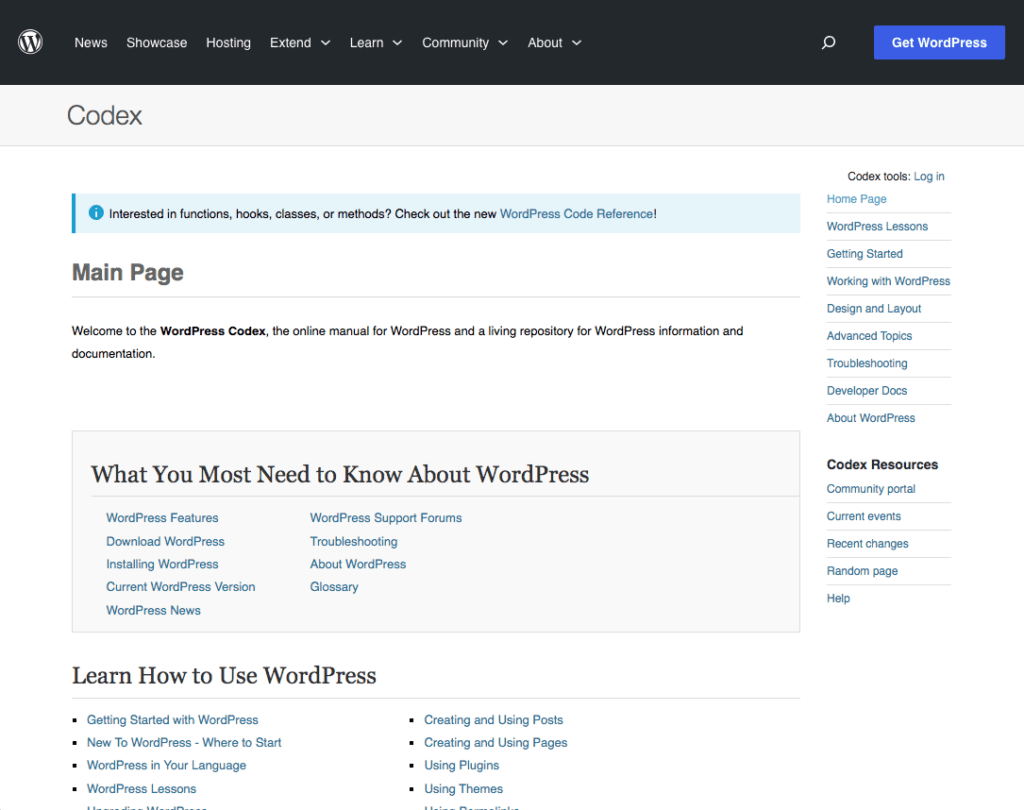This screenshot has height=810, width=1024.
Task: Open Recent changes link
Action: [867, 543]
